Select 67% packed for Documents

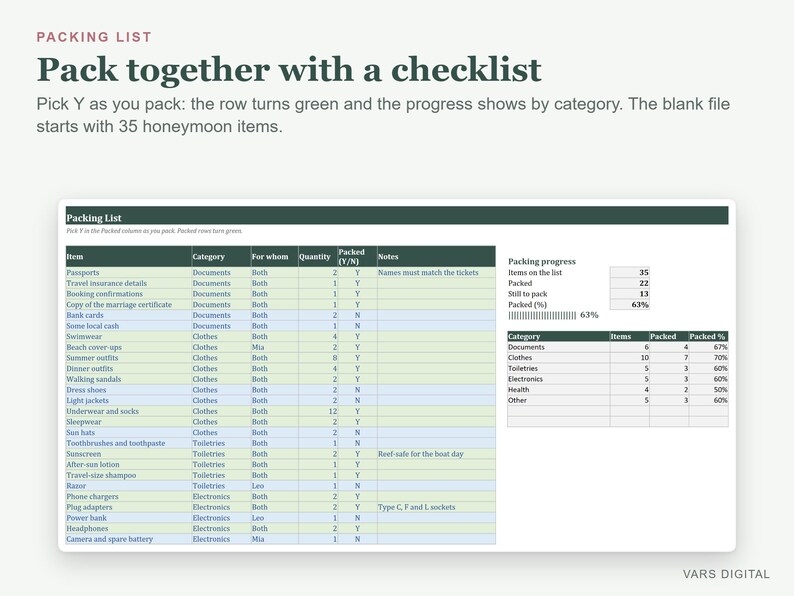point(708,347)
